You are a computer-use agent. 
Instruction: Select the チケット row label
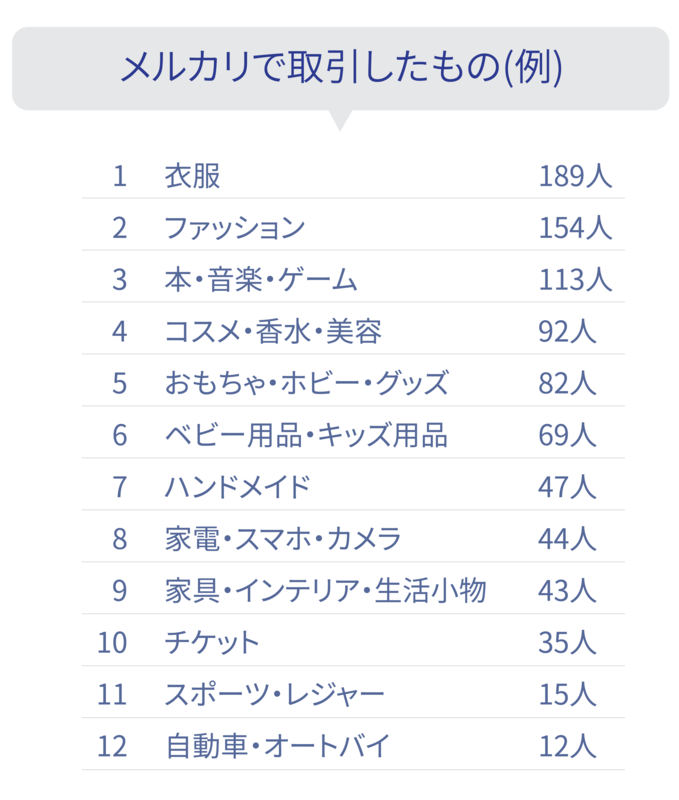(212, 642)
